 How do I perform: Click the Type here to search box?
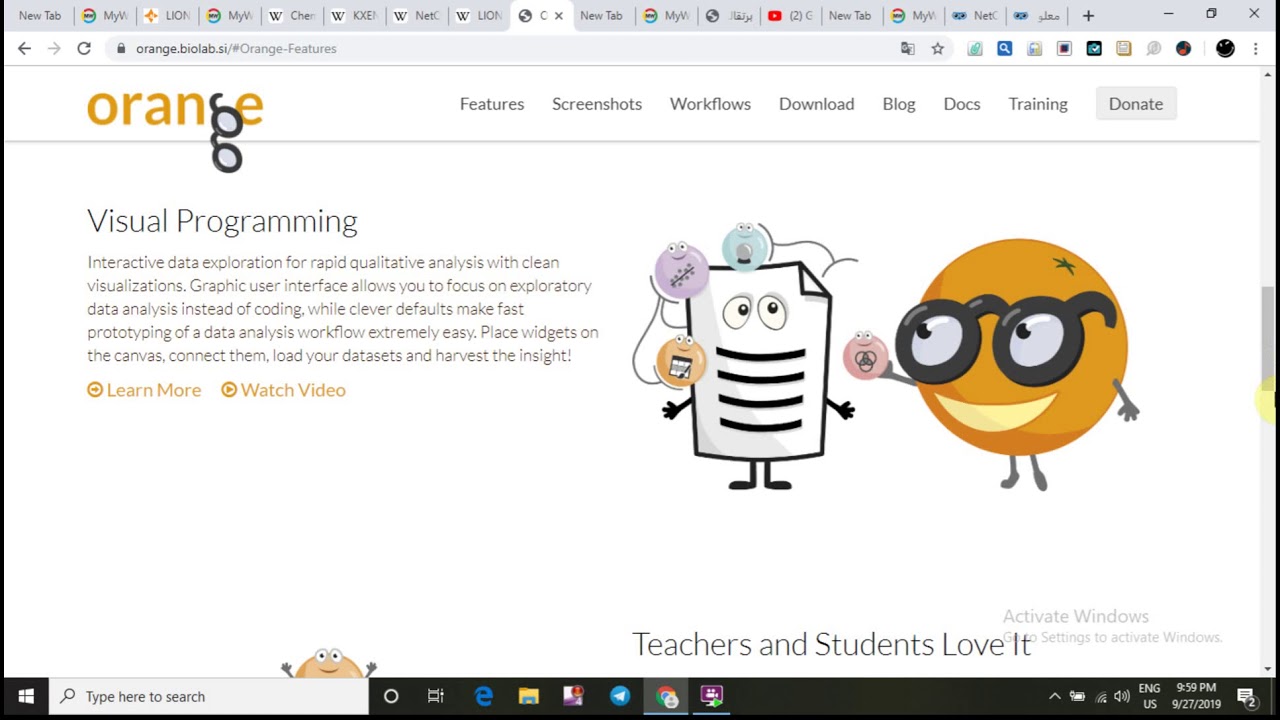(x=210, y=696)
